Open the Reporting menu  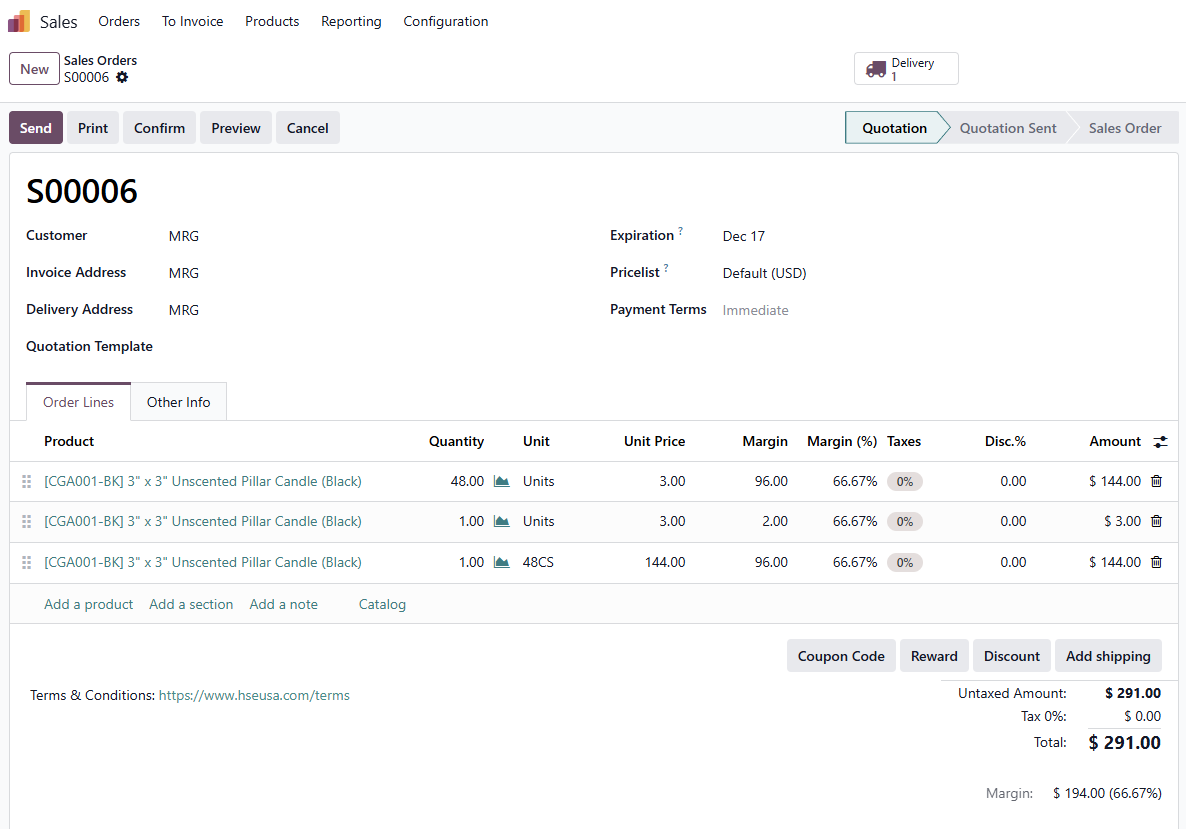[351, 21]
